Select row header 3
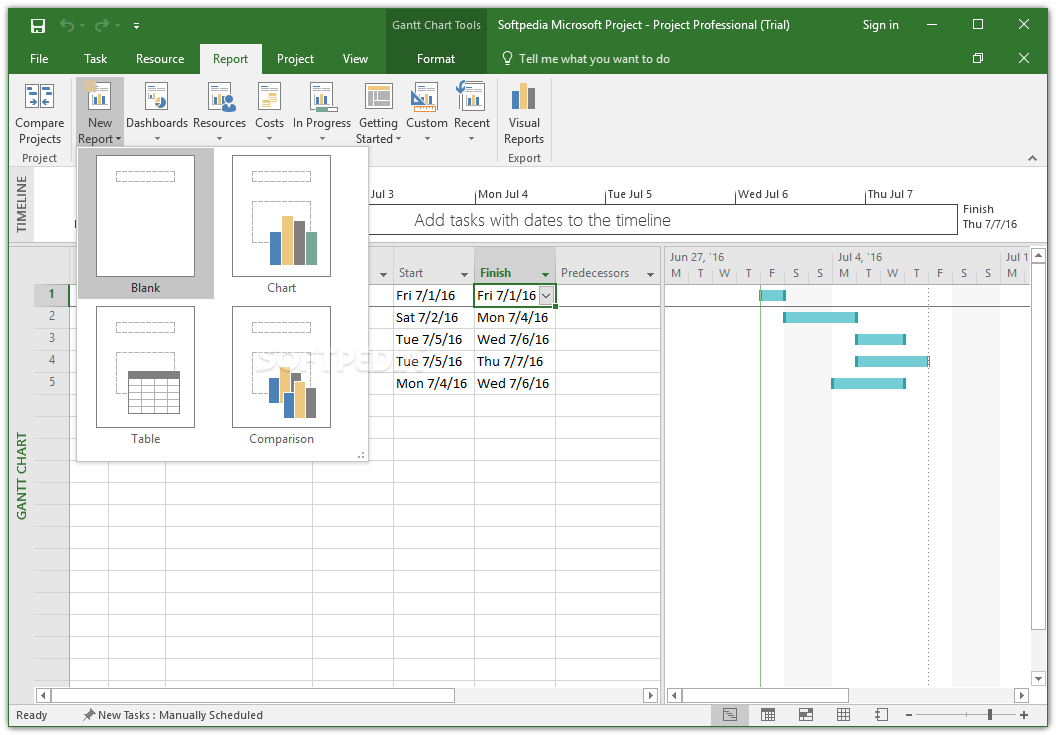Viewport: 1056px width, 735px height. (x=52, y=338)
